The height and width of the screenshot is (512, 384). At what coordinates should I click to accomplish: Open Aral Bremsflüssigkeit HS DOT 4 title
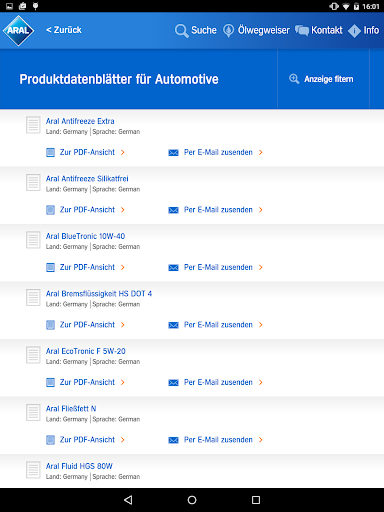pos(99,294)
